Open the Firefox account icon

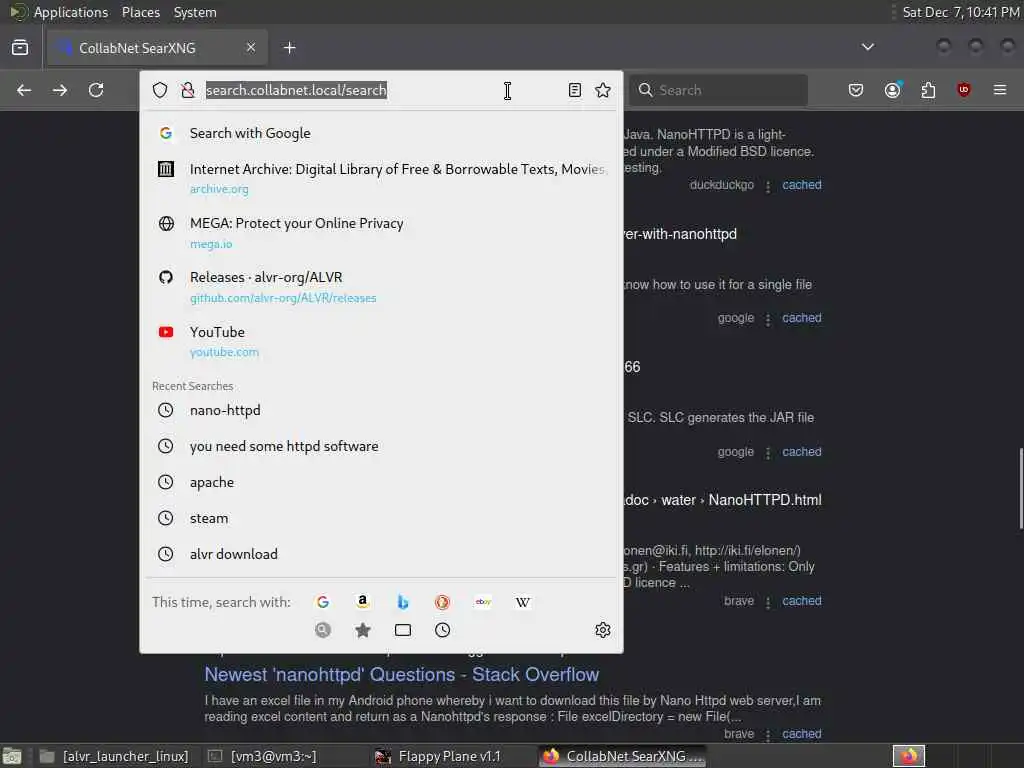(x=893, y=90)
